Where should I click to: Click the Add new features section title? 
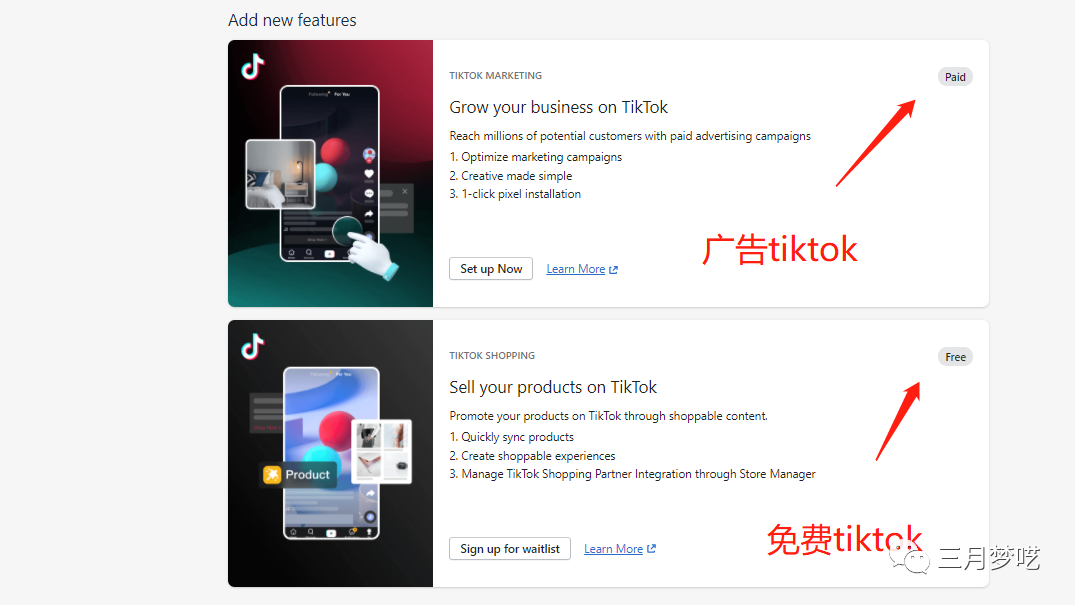(x=292, y=20)
